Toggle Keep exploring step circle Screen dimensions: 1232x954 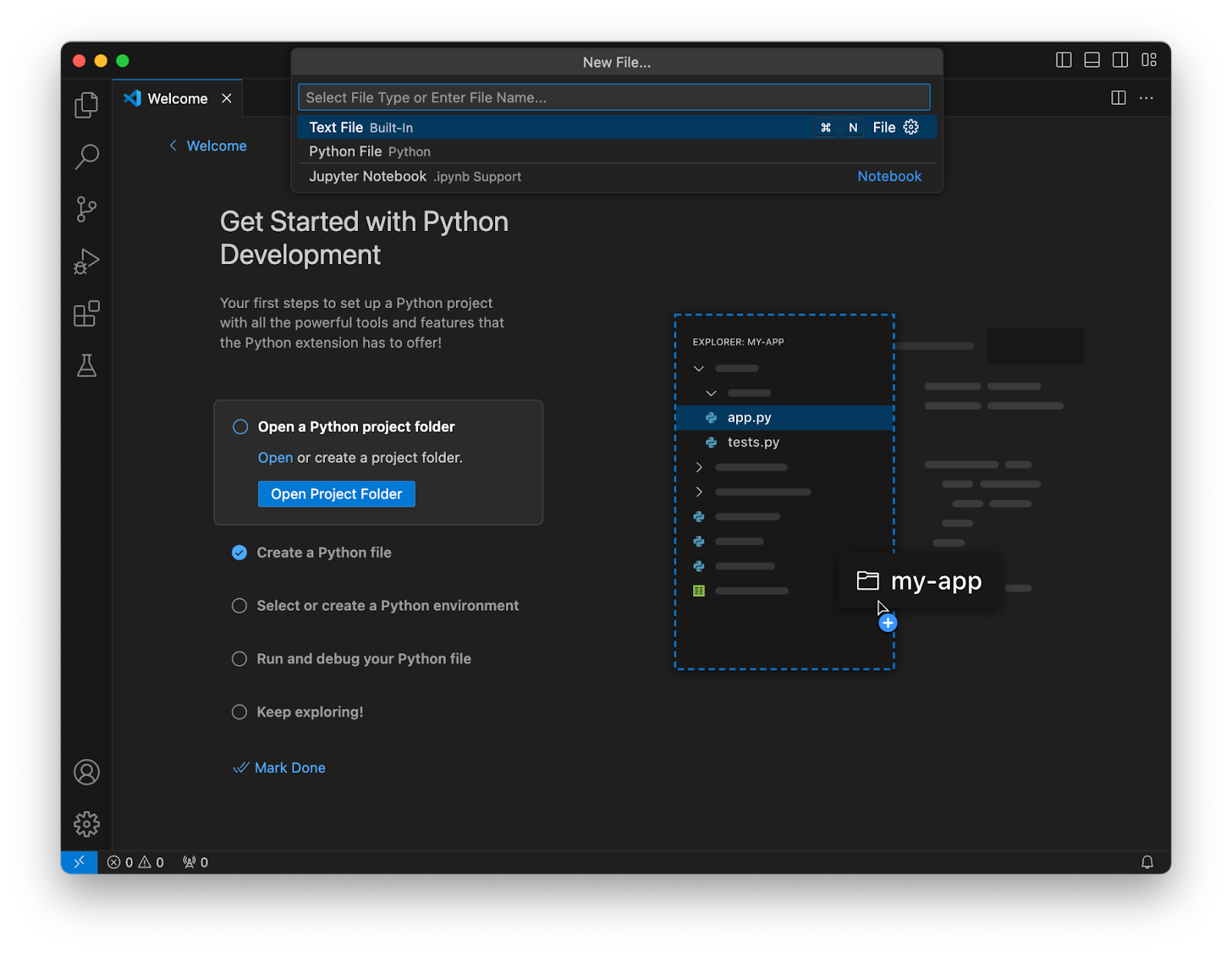[x=239, y=712]
